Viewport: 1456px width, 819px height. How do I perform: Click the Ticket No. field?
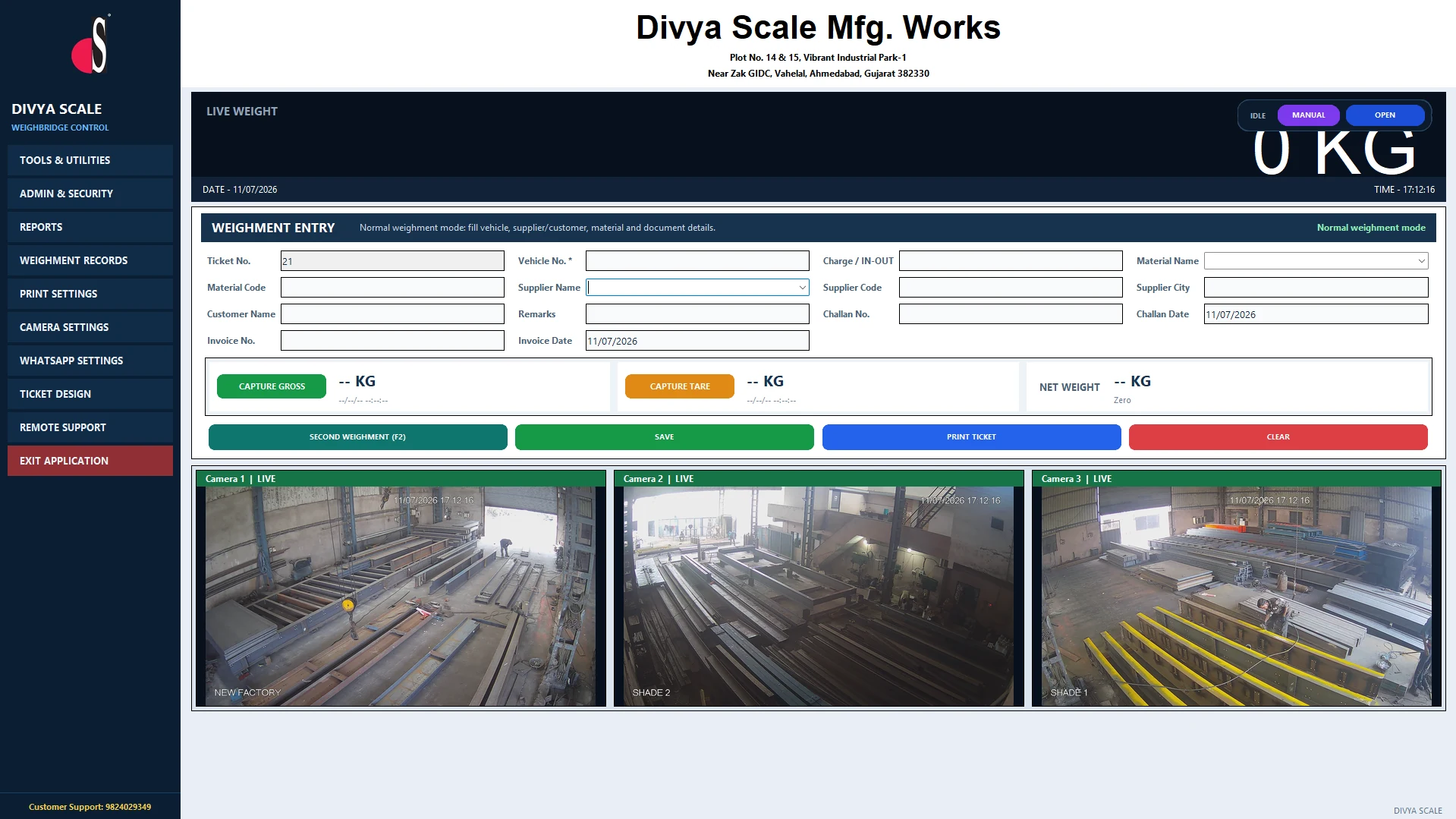pyautogui.click(x=392, y=261)
